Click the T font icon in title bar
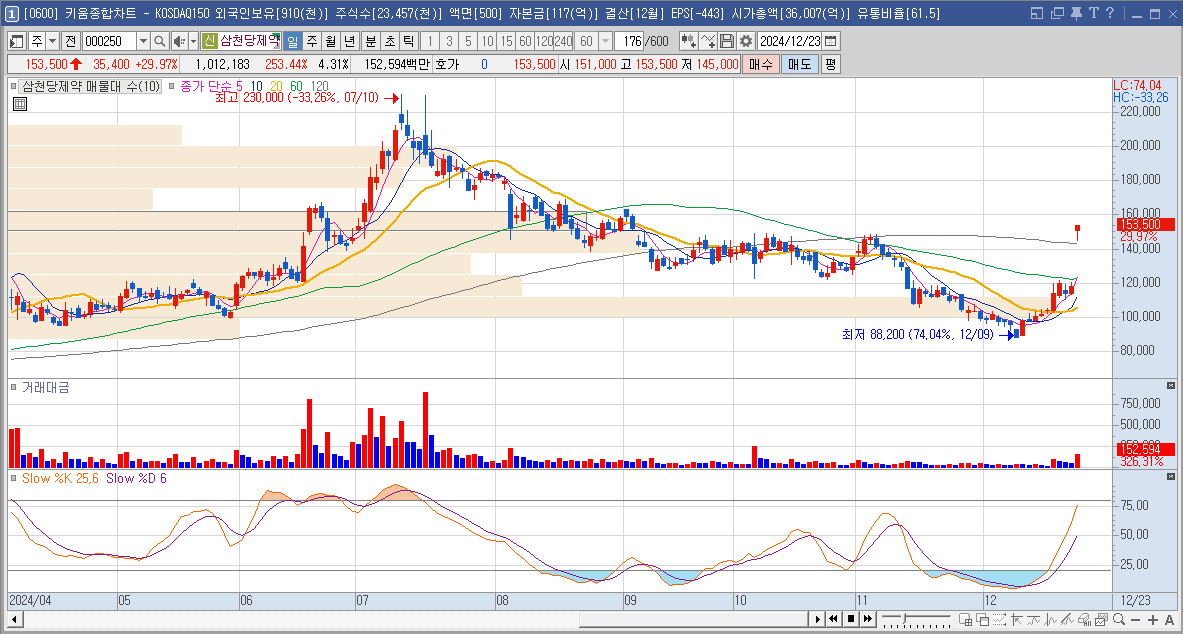This screenshot has height=634, width=1183. pos(1093,13)
